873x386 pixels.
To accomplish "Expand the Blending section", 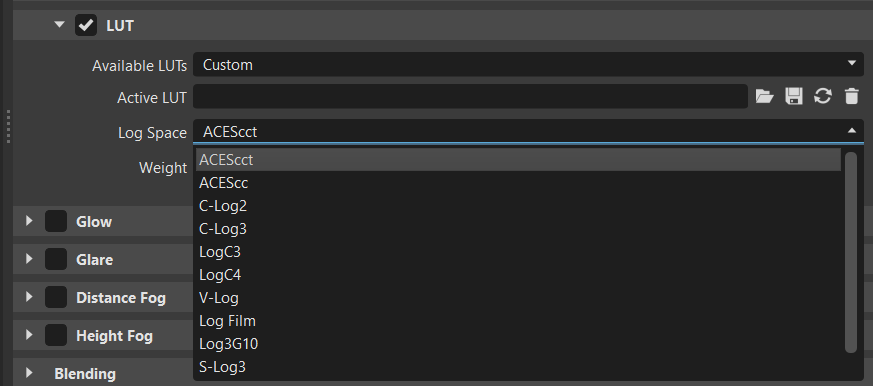I will tap(30, 373).
